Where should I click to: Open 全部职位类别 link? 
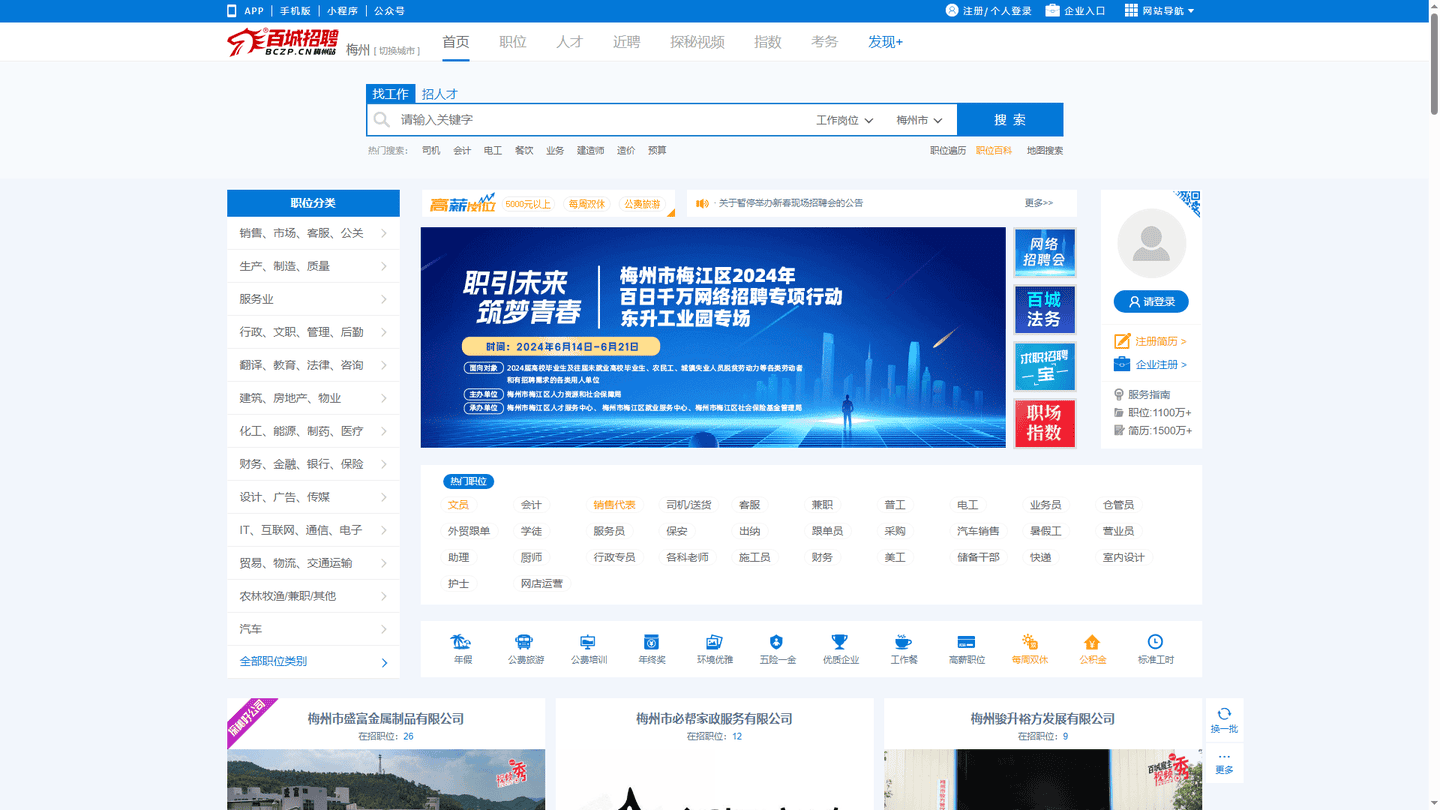313,662
